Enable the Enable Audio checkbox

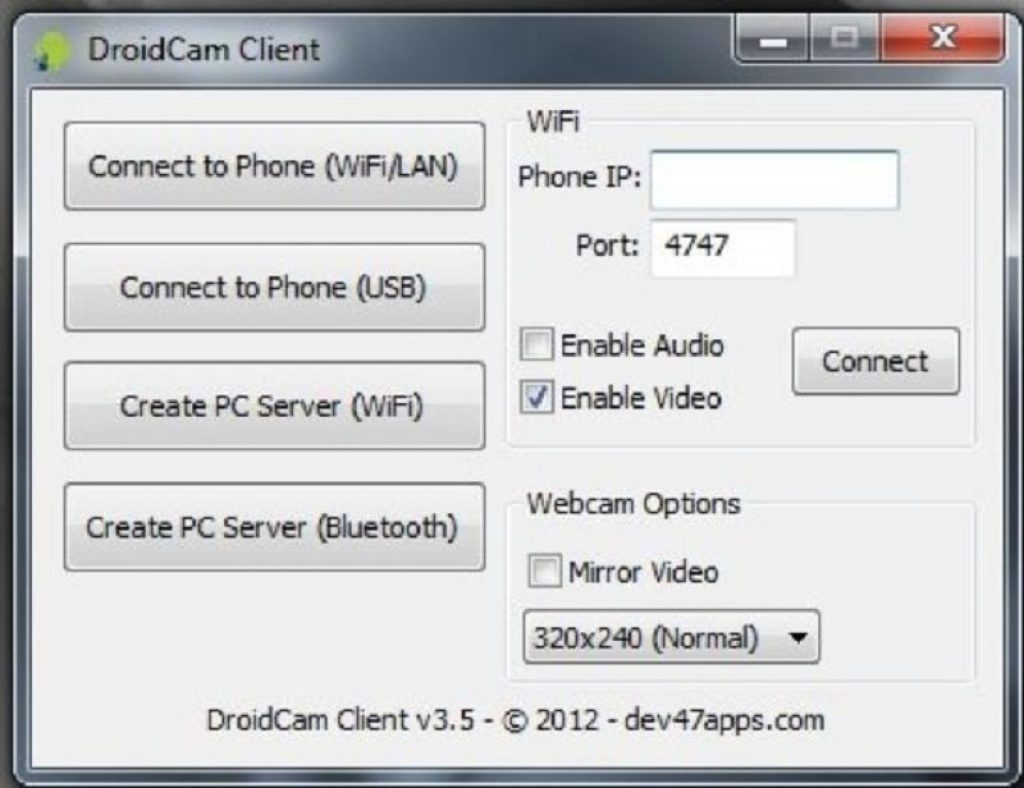(x=537, y=344)
